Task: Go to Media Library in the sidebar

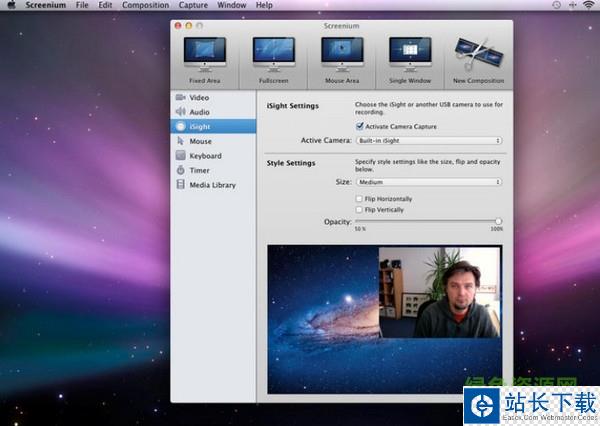Action: [x=212, y=185]
